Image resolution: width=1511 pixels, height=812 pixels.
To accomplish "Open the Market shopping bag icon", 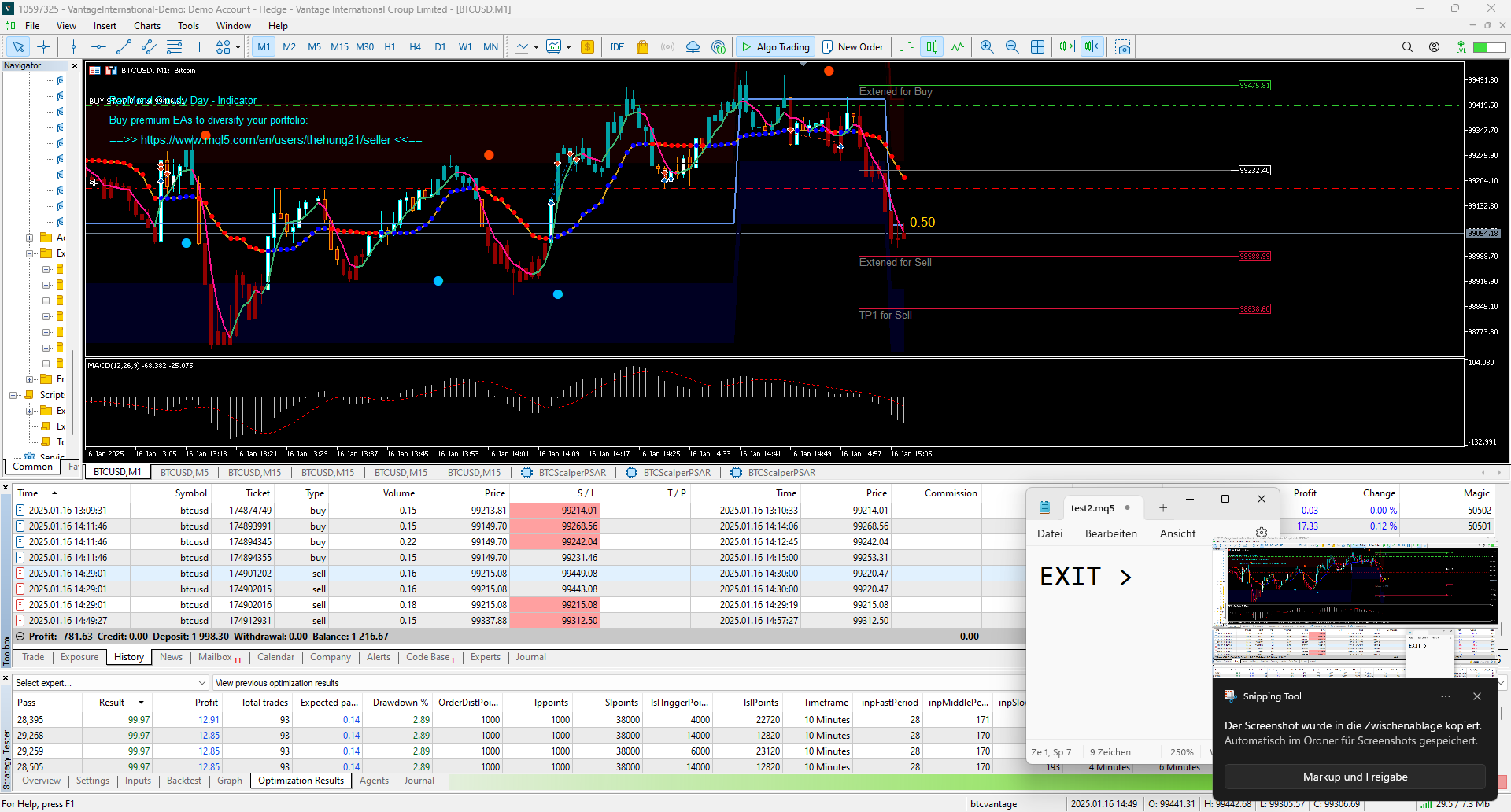I will 642,47.
